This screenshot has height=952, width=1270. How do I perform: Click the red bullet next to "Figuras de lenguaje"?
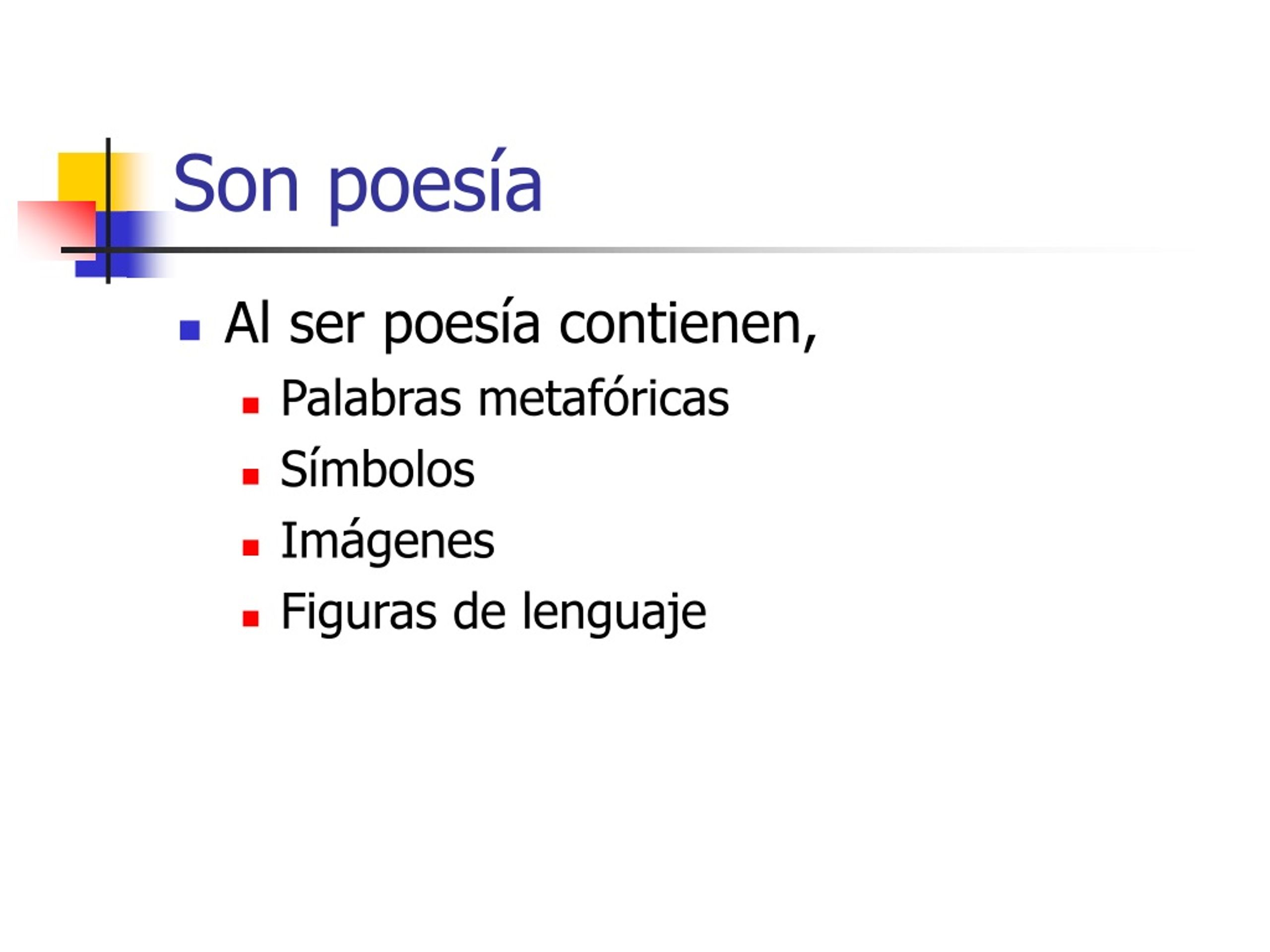tap(251, 618)
